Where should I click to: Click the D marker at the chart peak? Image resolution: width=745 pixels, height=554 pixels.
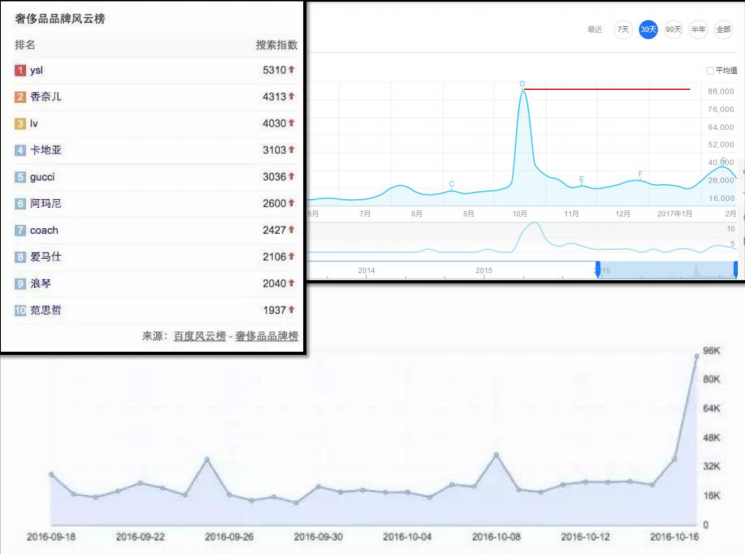pos(522,84)
